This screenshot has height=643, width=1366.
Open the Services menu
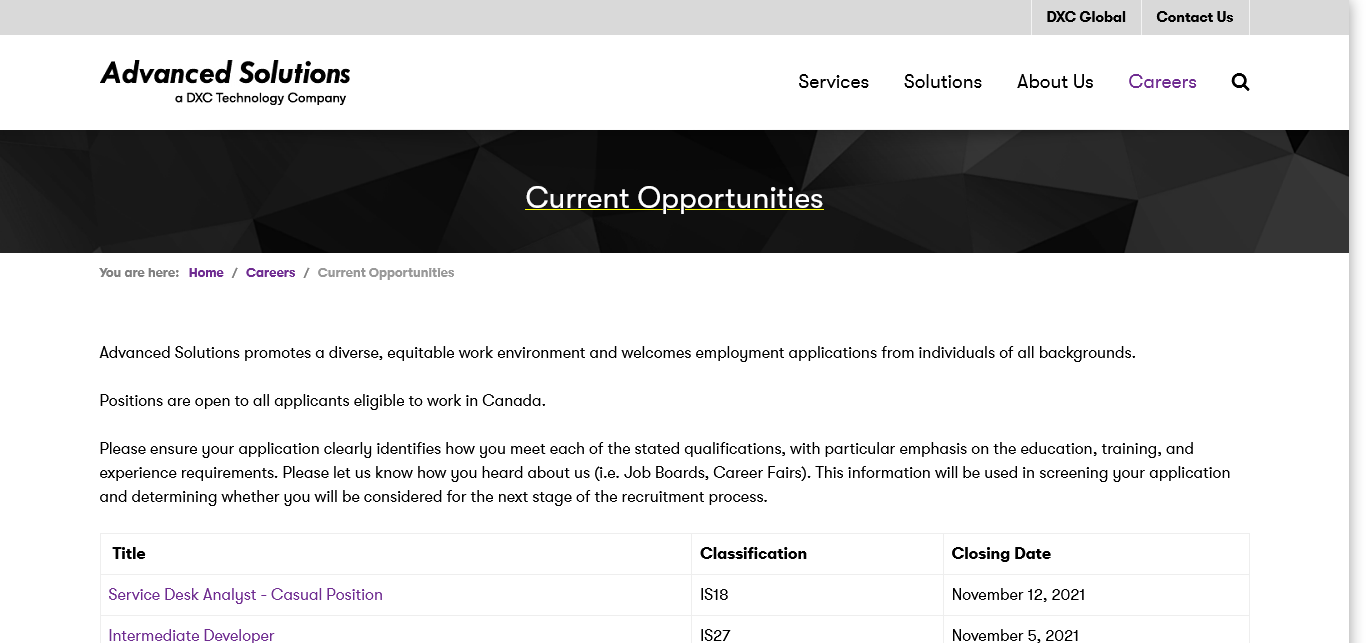pos(833,82)
